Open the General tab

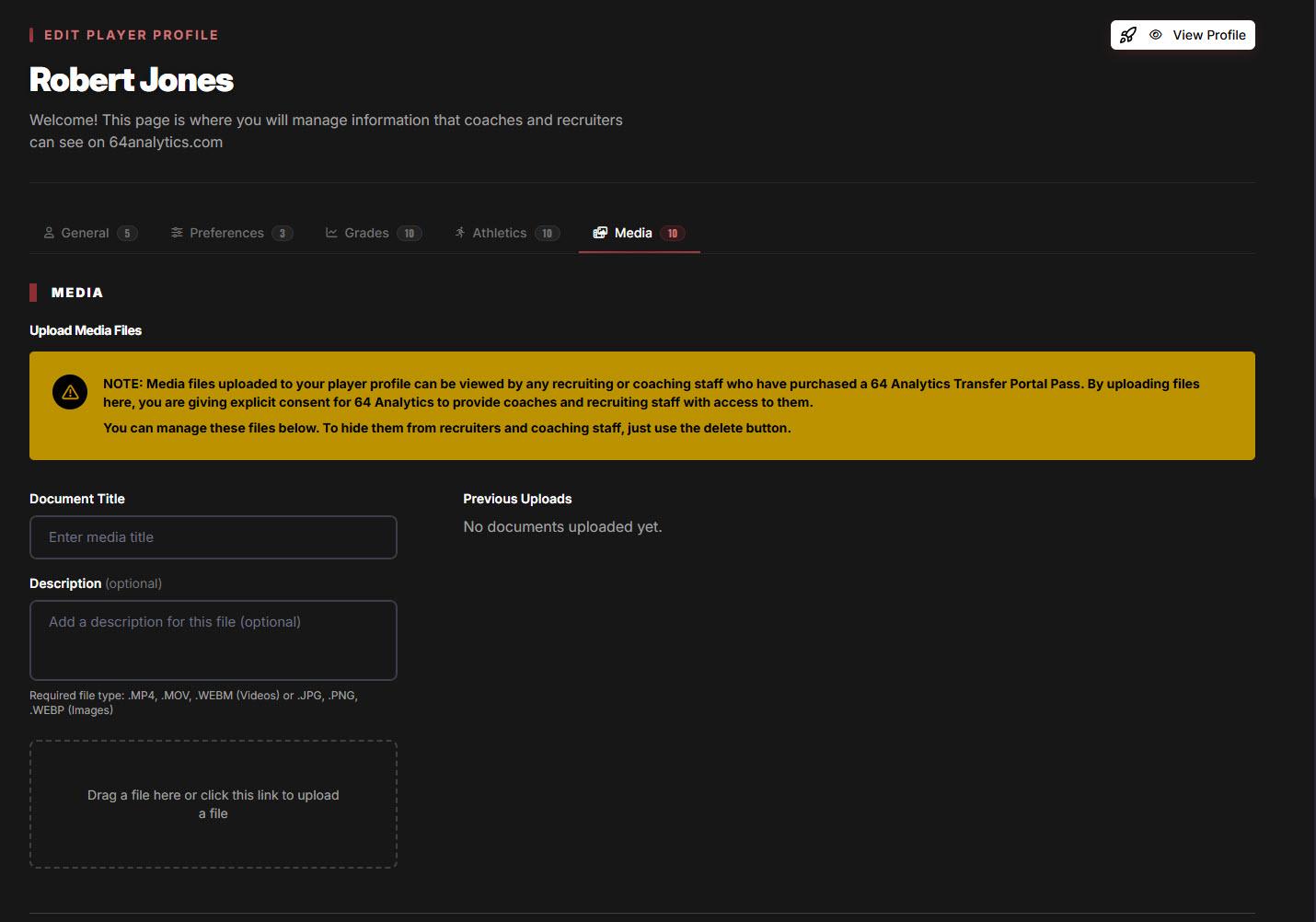pyautogui.click(x=84, y=232)
